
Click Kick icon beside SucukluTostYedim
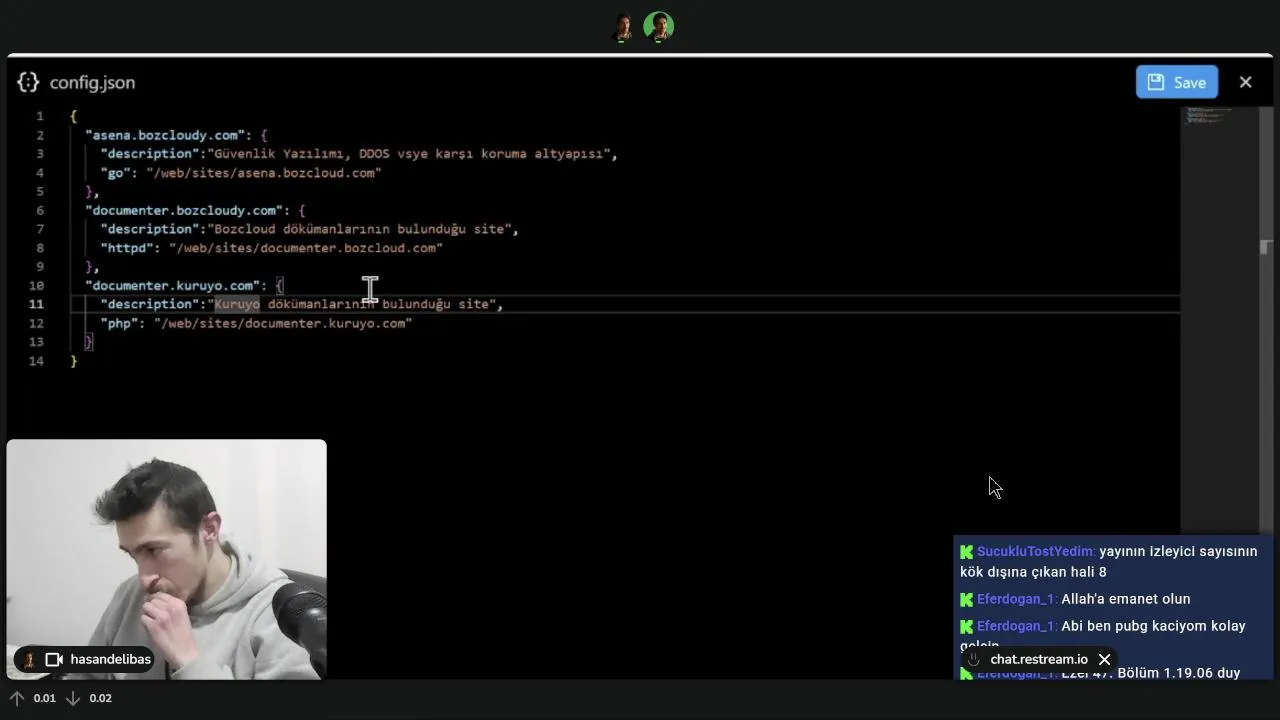[x=966, y=552]
